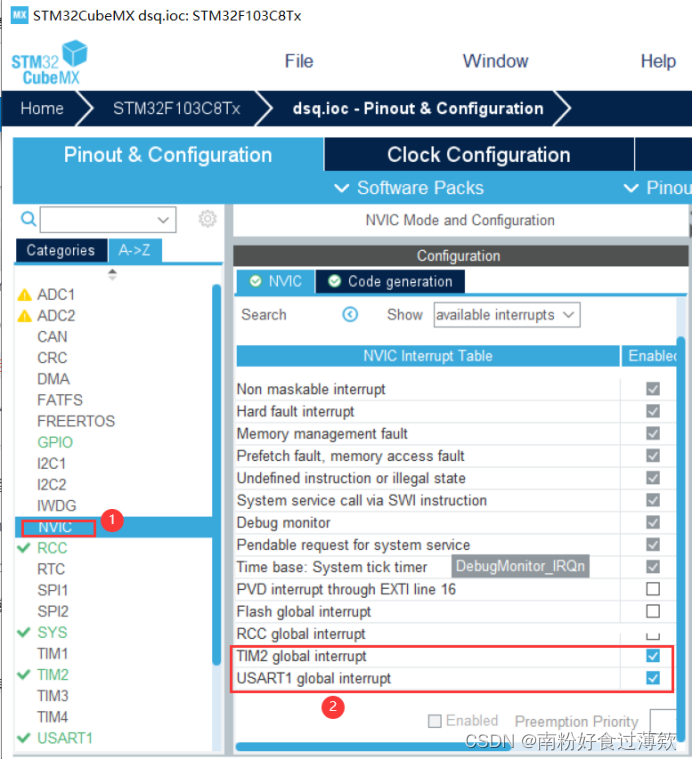Click the NVIC Interrupt Table column header

[x=428, y=356]
